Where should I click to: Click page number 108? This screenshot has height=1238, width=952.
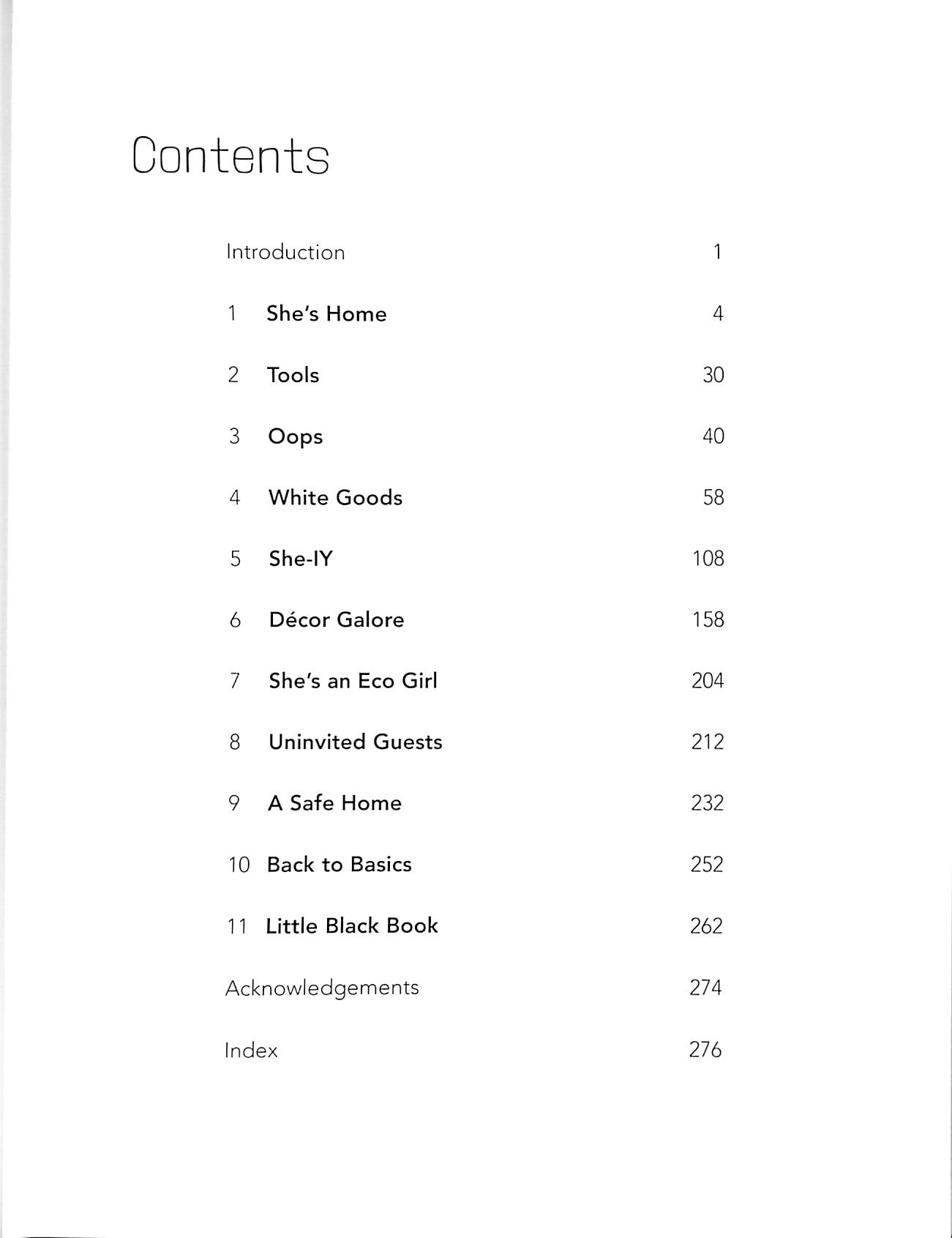pos(708,559)
